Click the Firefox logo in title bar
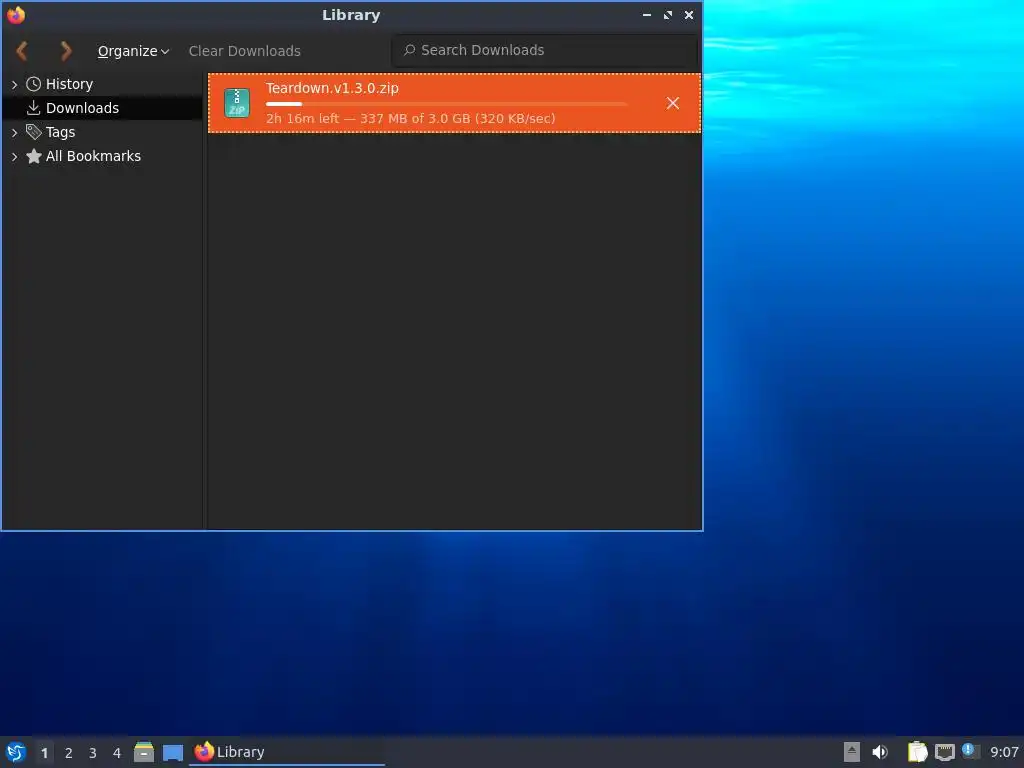Screen dimensions: 1024x768 16,15
